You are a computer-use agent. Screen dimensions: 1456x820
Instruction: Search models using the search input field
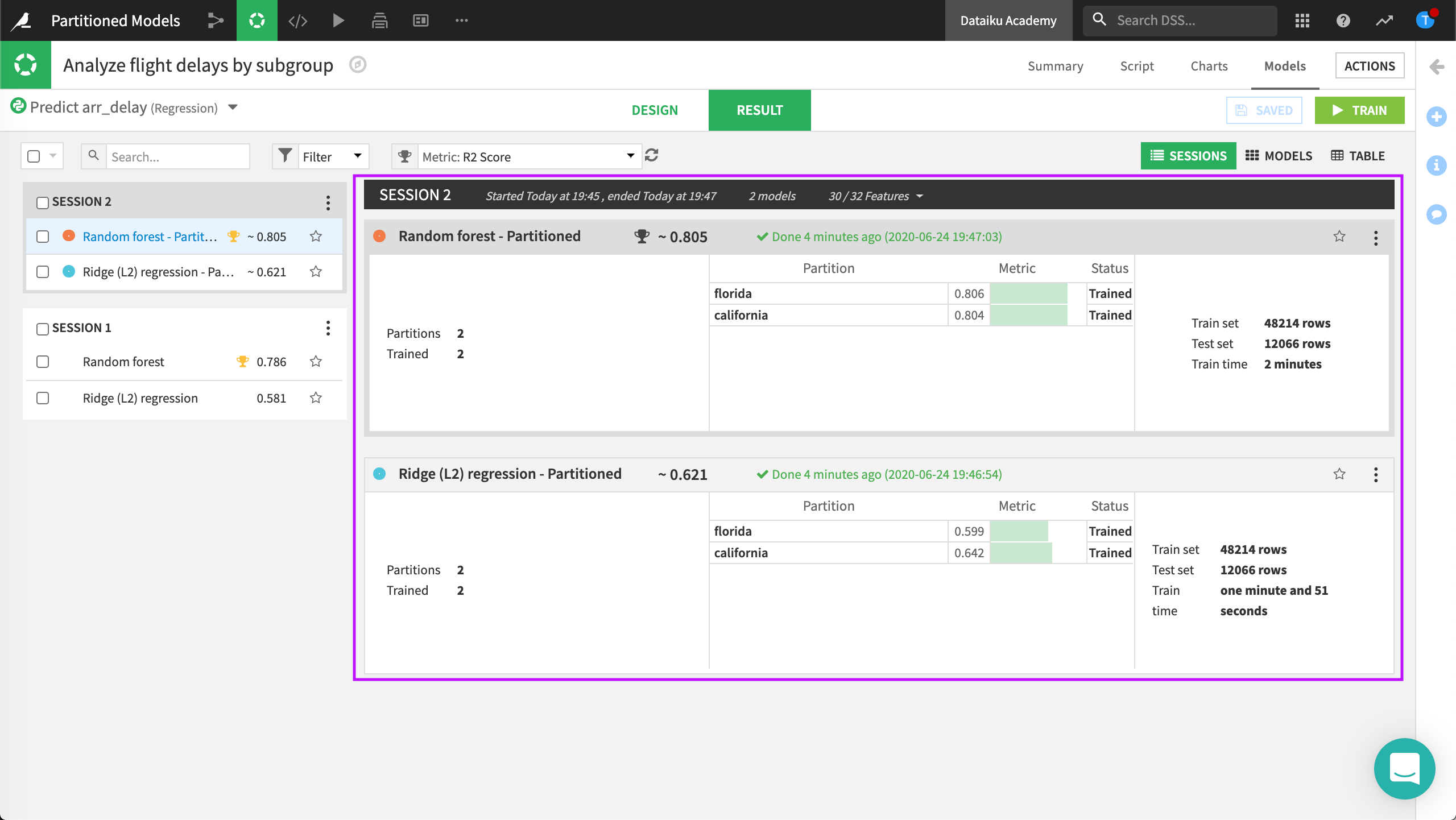[x=164, y=155]
